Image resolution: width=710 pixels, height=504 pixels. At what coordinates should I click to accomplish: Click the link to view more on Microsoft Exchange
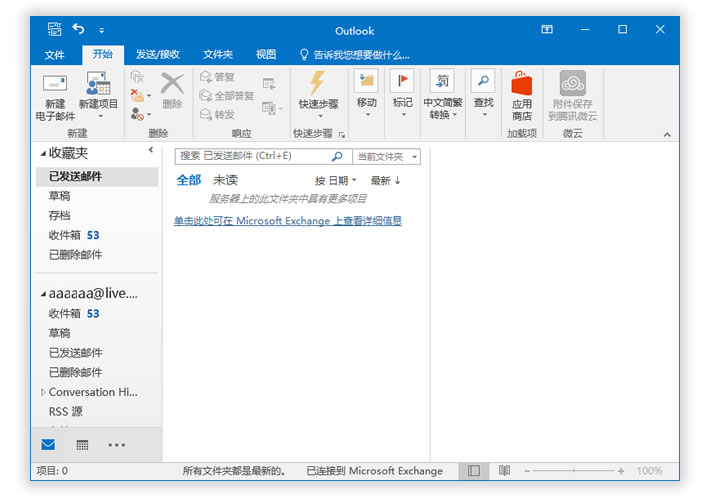288,221
